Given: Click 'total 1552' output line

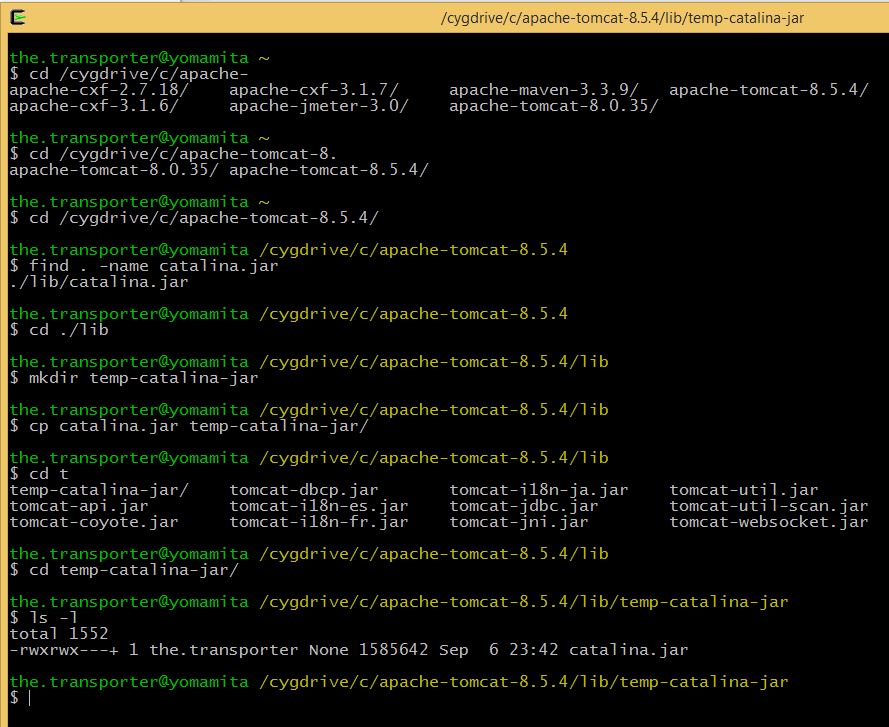Looking at the screenshot, I should (58, 634).
